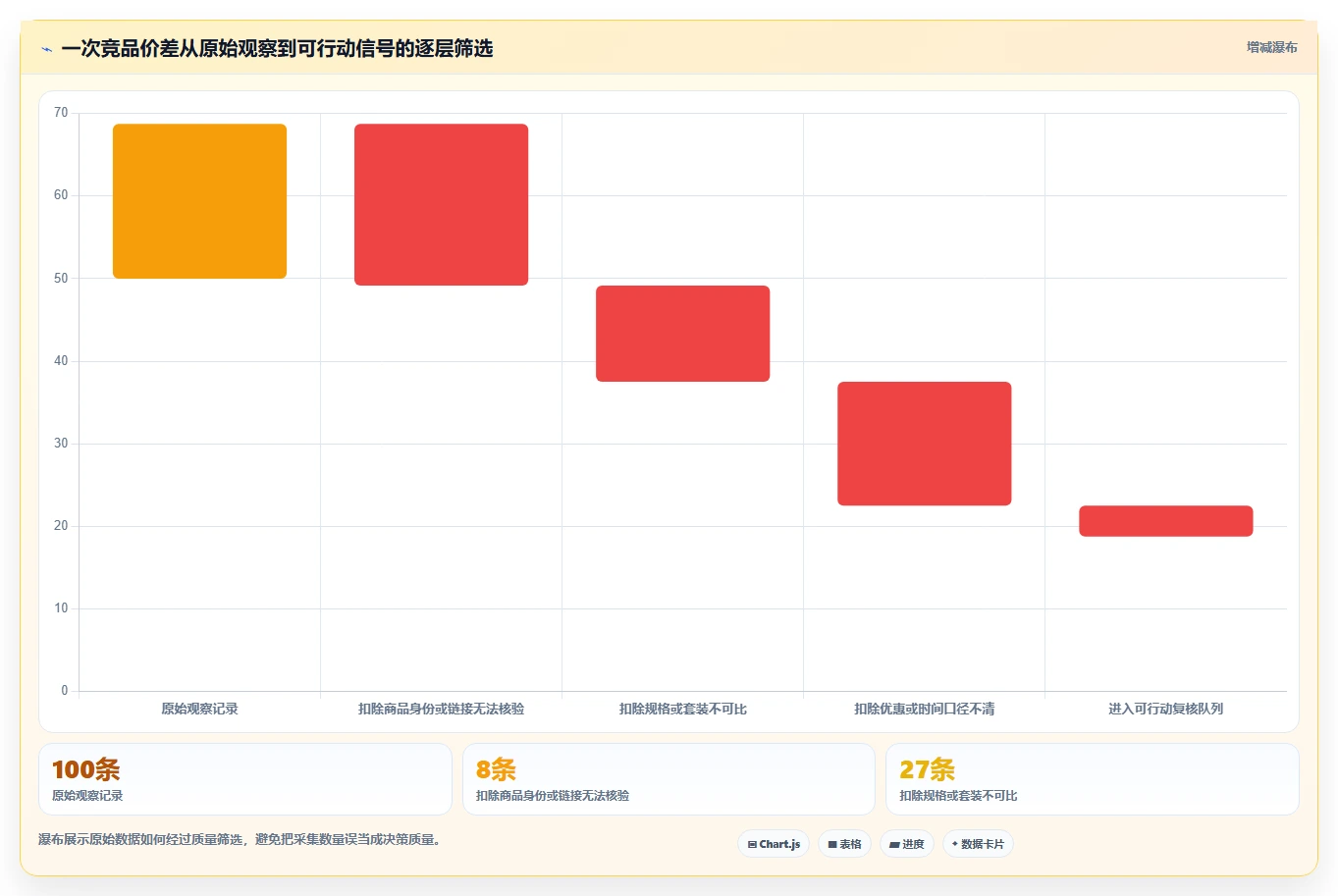Image resolution: width=1338 pixels, height=896 pixels.
Task: Select the 表格 tag chip
Action: click(844, 844)
